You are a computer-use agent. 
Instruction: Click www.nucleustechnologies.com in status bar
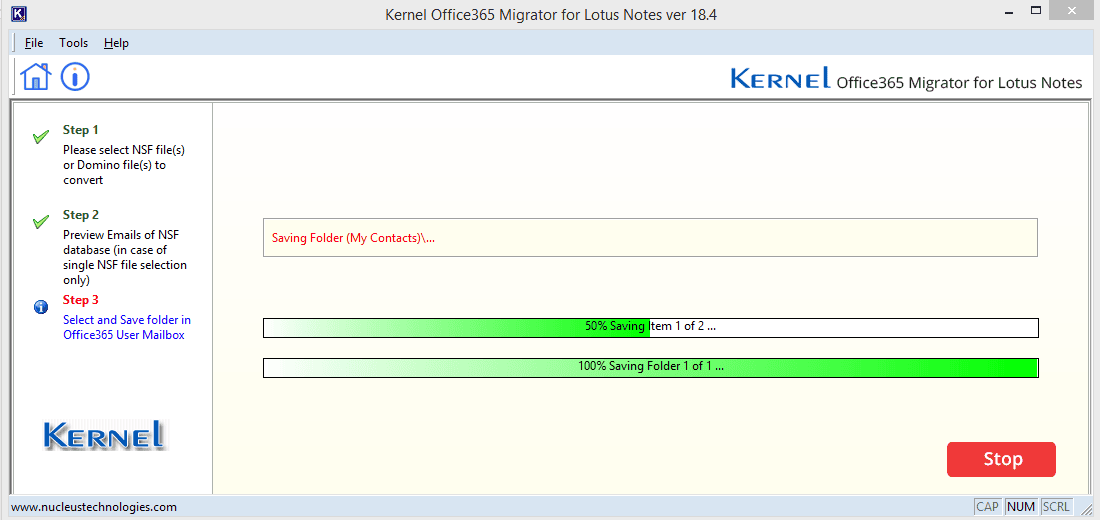tap(94, 507)
